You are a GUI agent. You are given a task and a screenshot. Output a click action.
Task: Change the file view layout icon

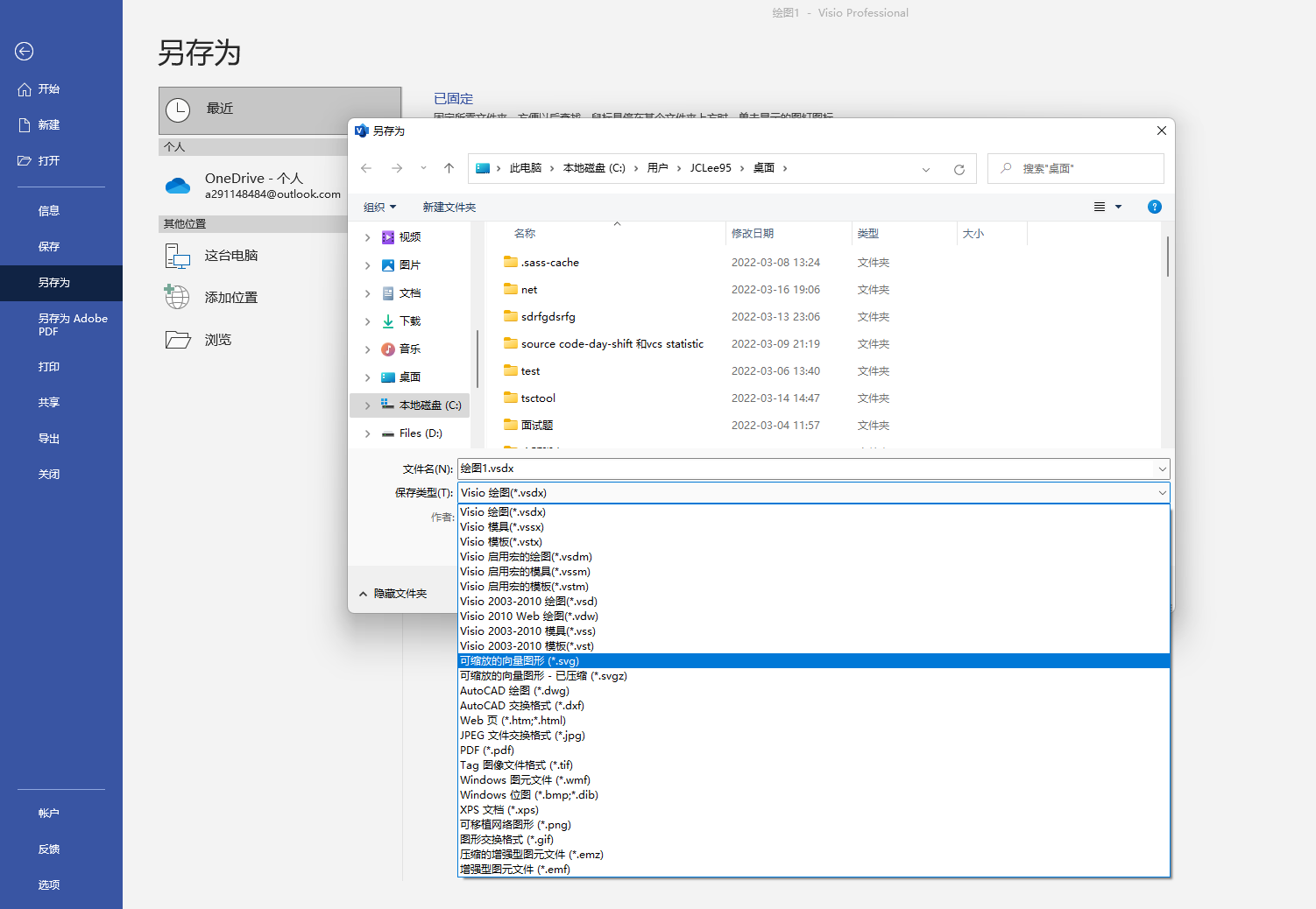(1100, 207)
